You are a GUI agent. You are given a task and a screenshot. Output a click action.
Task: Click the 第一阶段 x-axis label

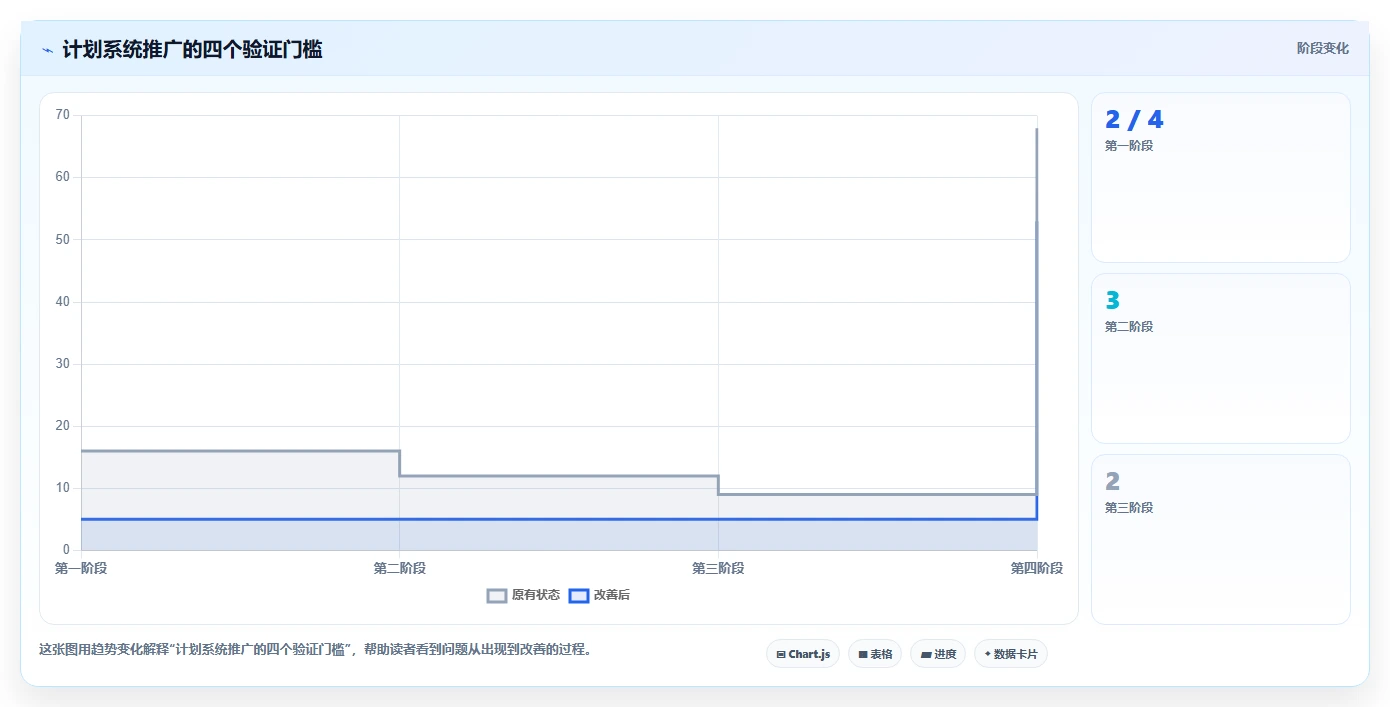click(x=81, y=568)
